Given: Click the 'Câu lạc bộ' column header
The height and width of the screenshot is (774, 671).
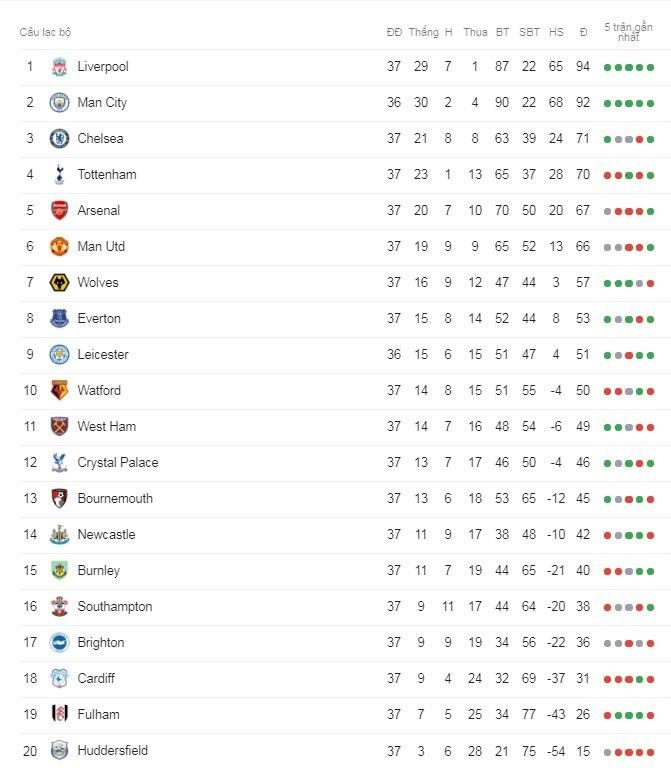Looking at the screenshot, I should click(x=46, y=32).
